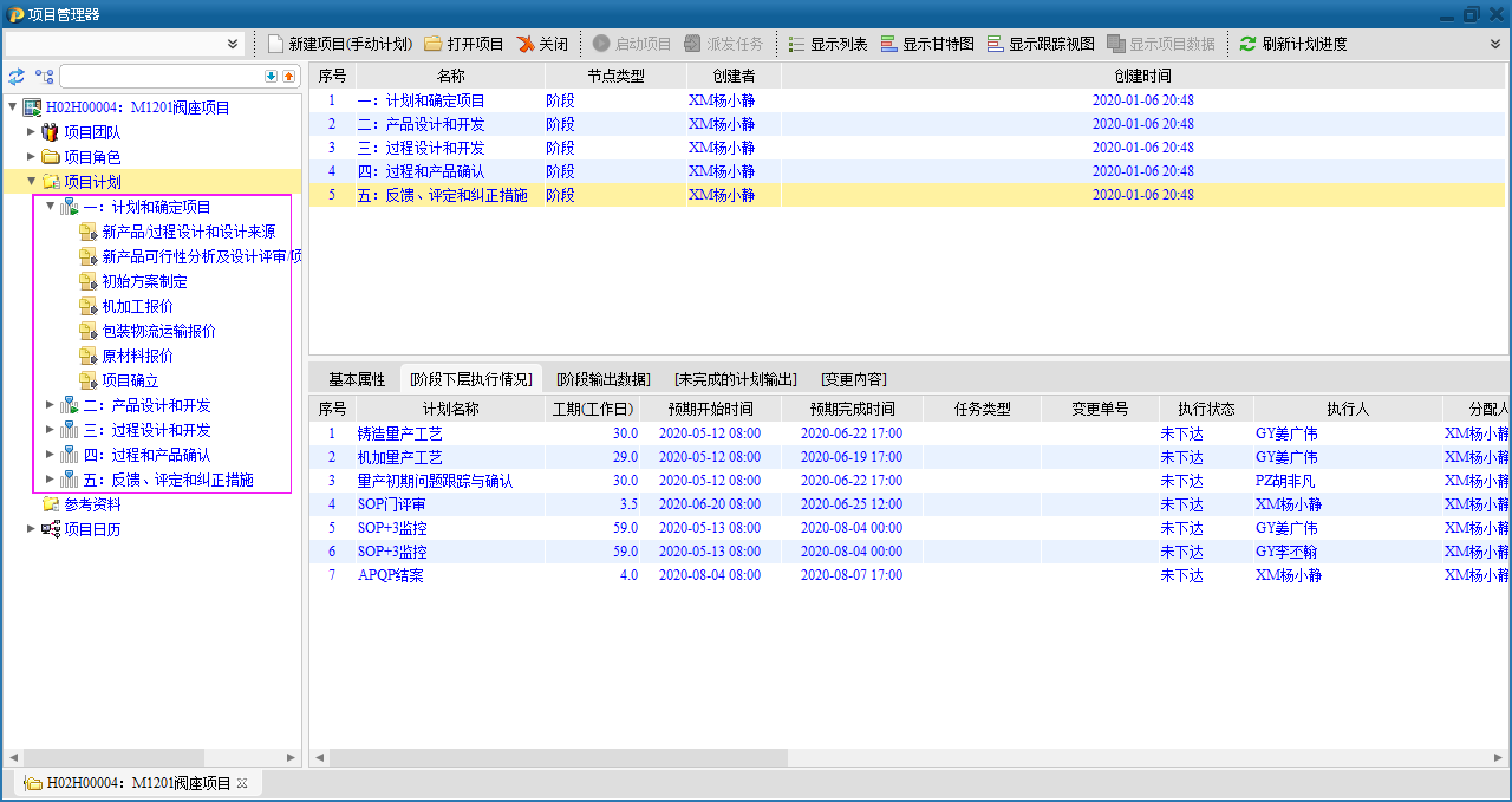Switch to the 基本属性 tab
The image size is (1512, 802).
(357, 379)
